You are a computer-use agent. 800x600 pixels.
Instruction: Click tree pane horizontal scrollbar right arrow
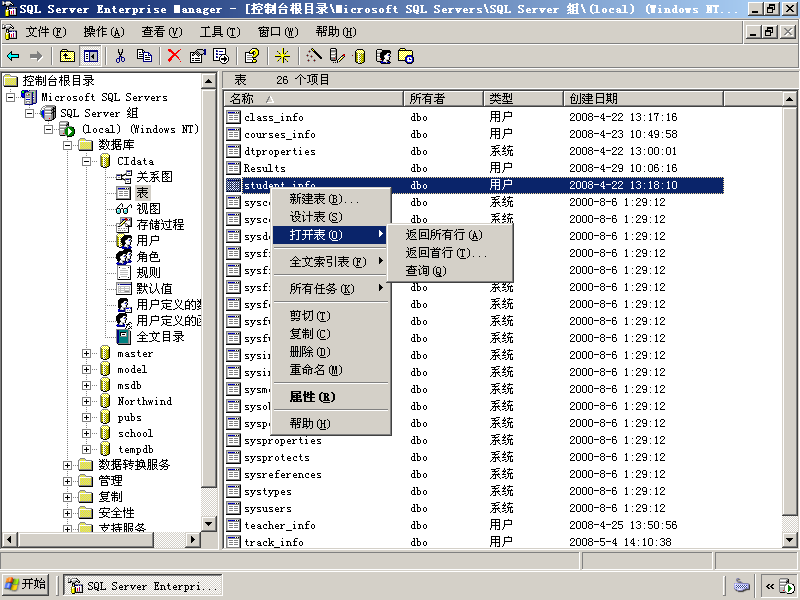192,539
